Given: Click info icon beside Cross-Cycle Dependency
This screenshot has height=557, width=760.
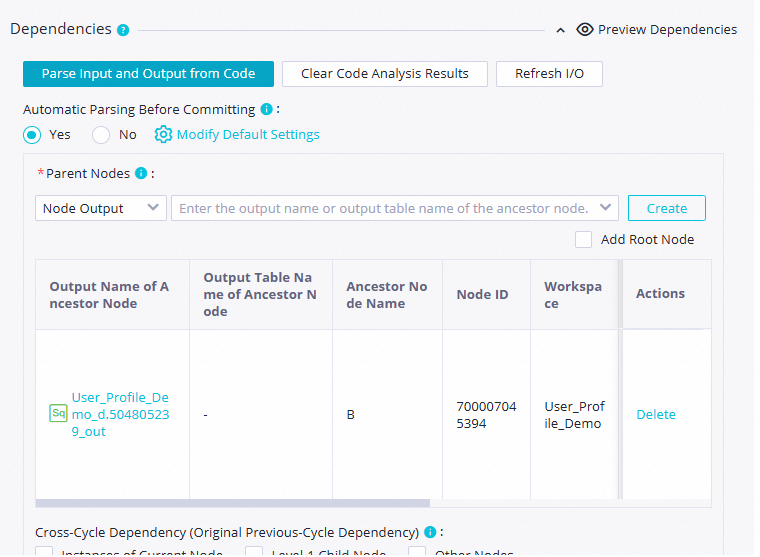Looking at the screenshot, I should [x=430, y=532].
